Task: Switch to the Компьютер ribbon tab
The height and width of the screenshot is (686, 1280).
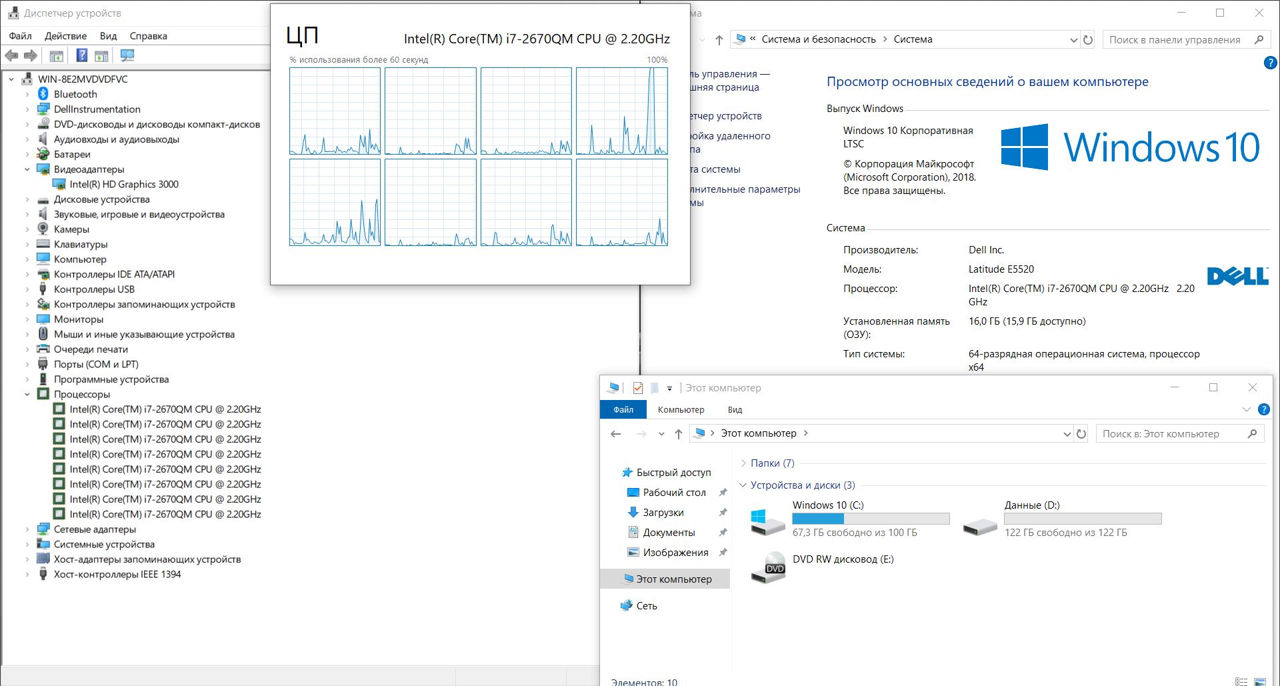Action: point(680,410)
